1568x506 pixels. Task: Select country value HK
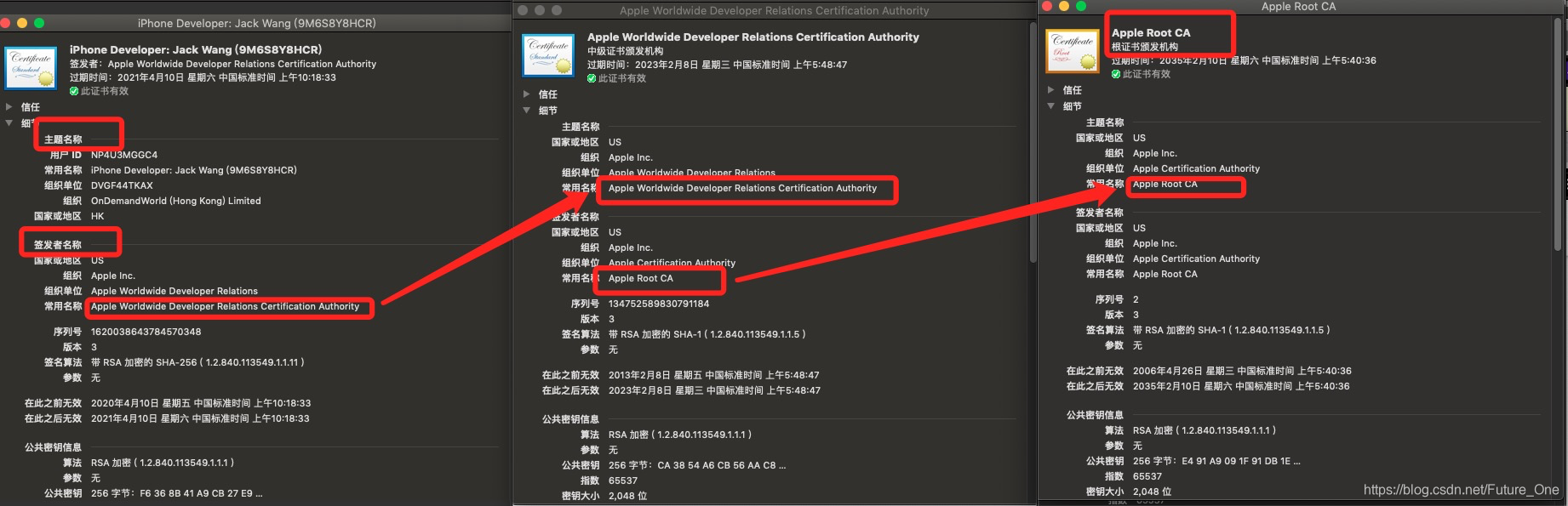(97, 216)
